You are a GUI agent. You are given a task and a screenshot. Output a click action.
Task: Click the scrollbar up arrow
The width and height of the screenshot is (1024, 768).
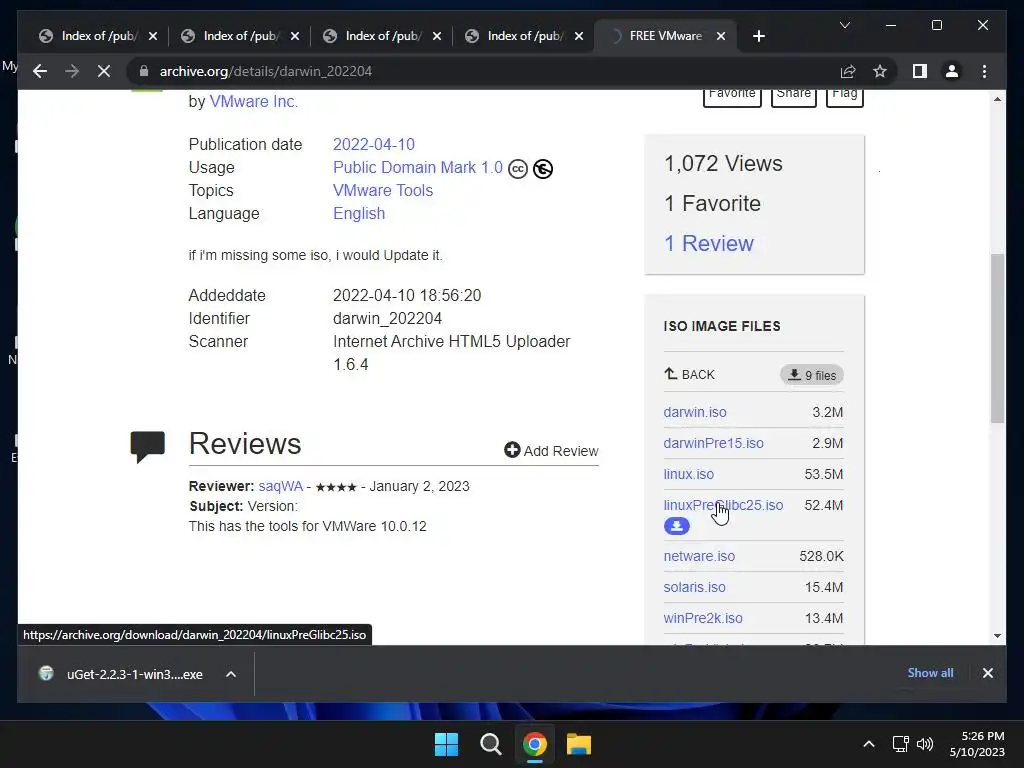point(997,99)
